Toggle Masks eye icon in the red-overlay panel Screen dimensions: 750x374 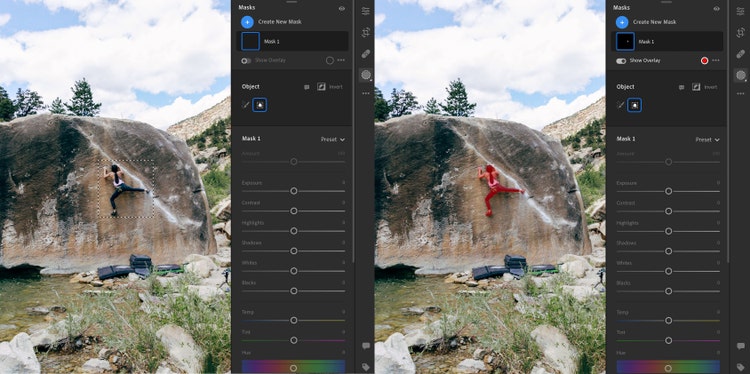(x=717, y=8)
